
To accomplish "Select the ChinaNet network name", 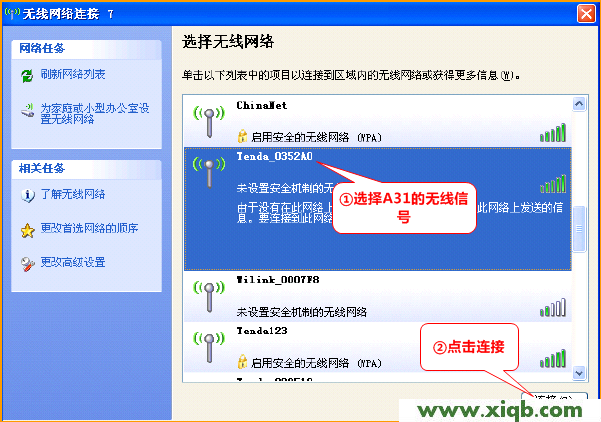I will coord(261,105).
